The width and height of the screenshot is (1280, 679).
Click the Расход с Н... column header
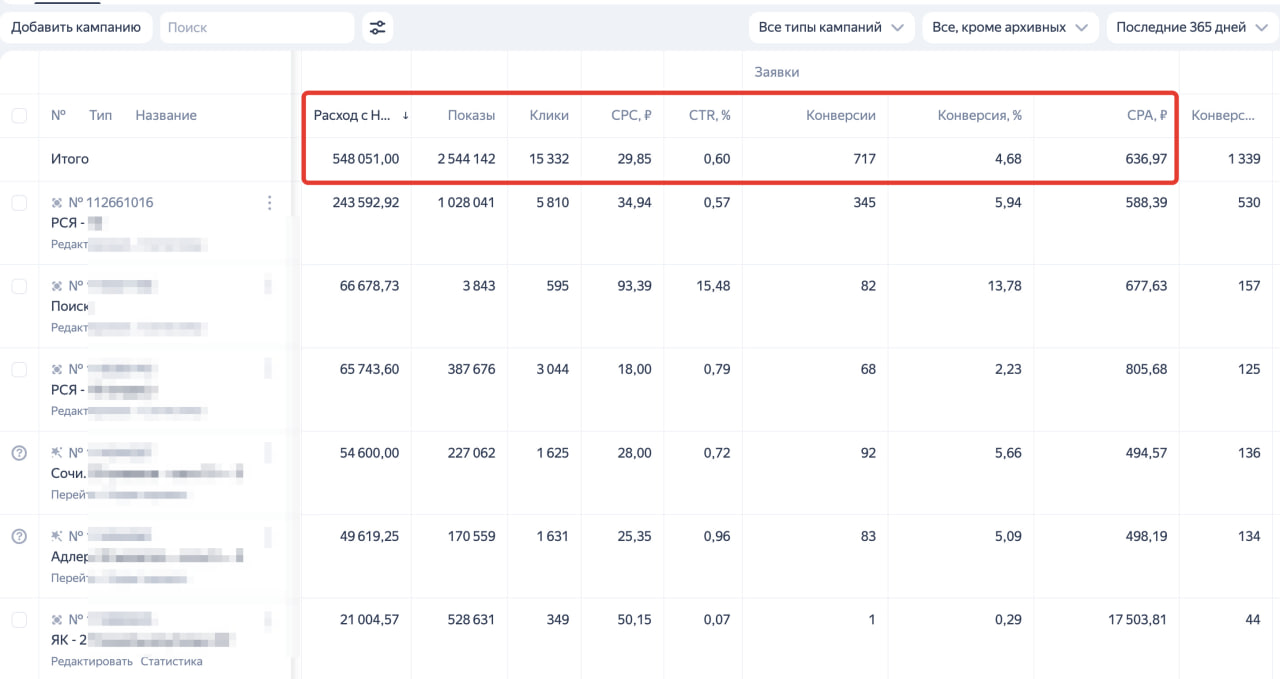pyautogui.click(x=352, y=116)
